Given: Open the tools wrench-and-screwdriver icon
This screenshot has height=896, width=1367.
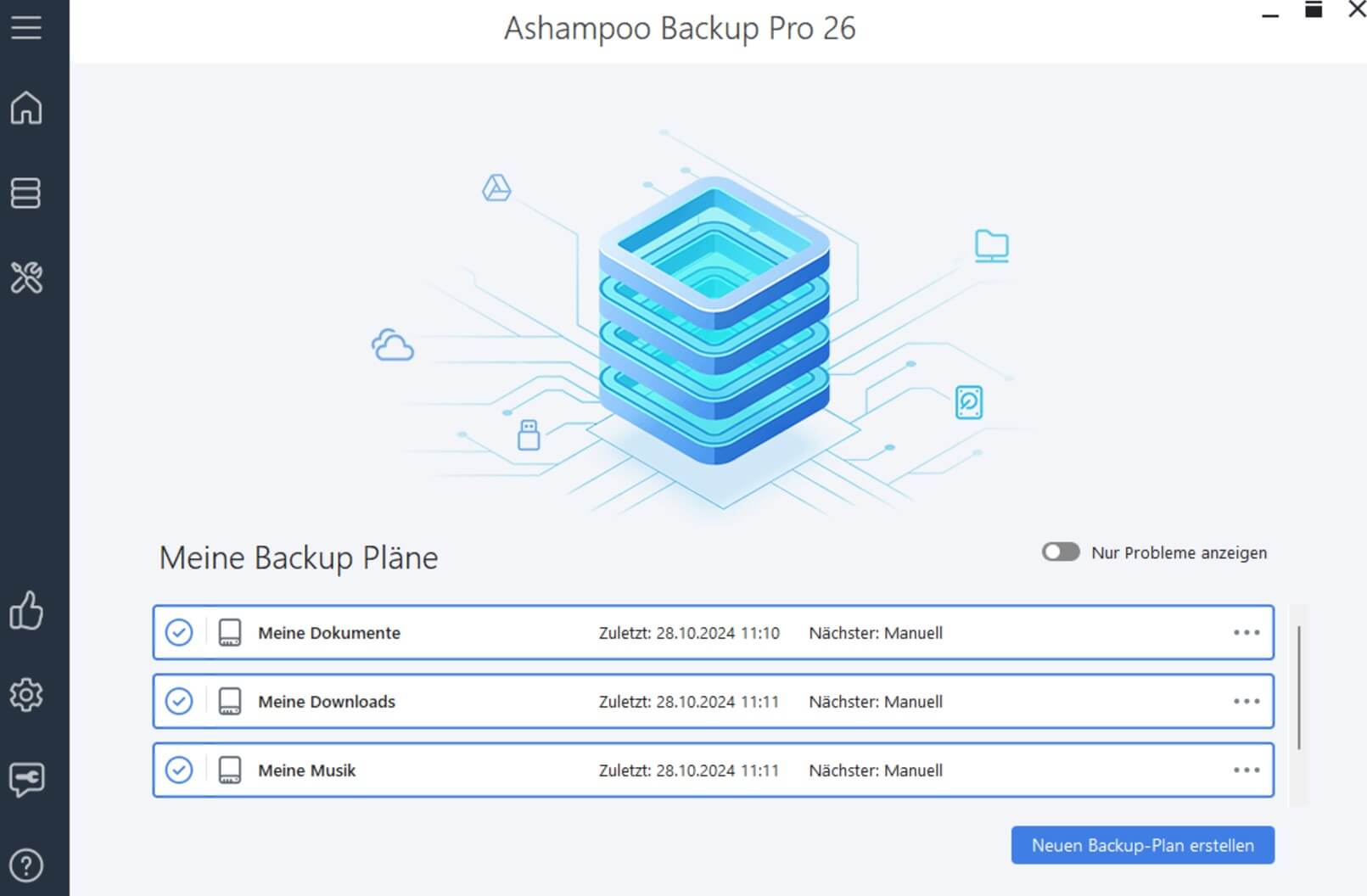Looking at the screenshot, I should coord(25,277).
